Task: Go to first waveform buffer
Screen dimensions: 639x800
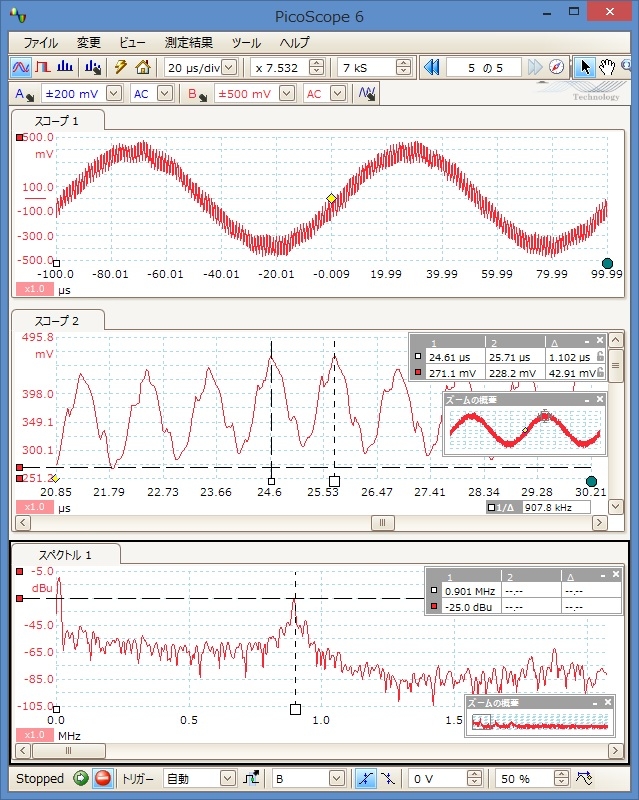Action: 432,67
